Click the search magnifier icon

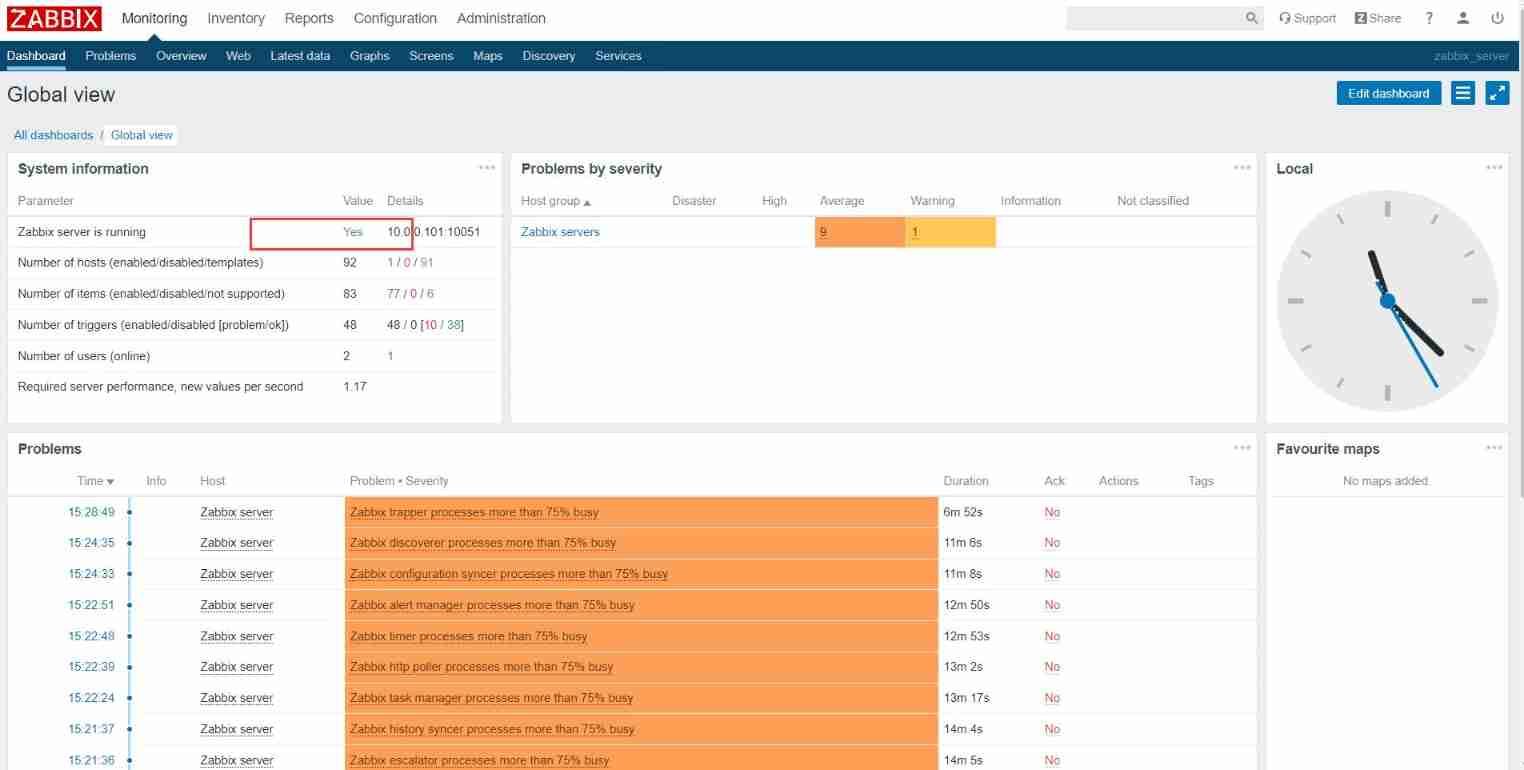point(1252,18)
